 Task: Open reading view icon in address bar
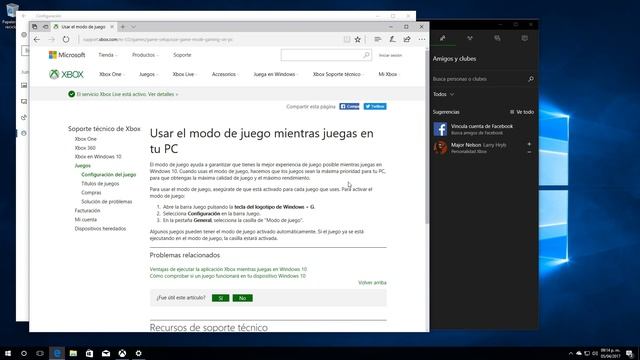point(347,40)
